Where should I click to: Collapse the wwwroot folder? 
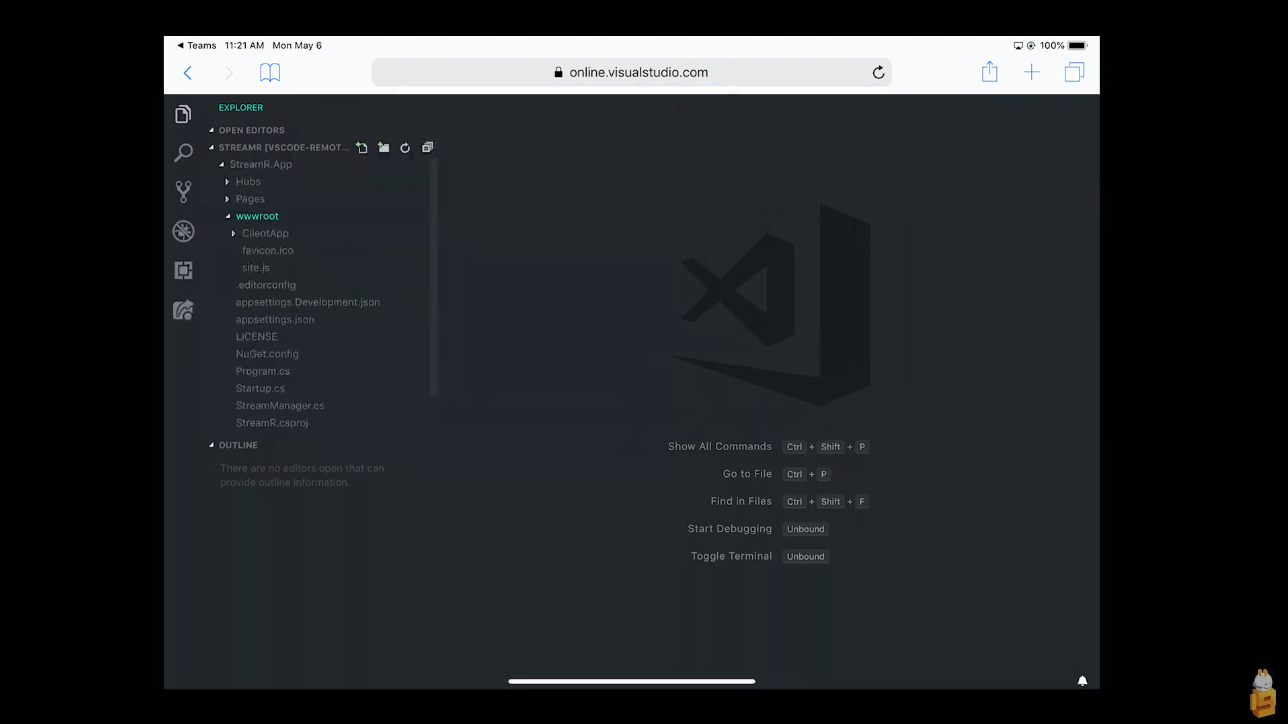[257, 216]
